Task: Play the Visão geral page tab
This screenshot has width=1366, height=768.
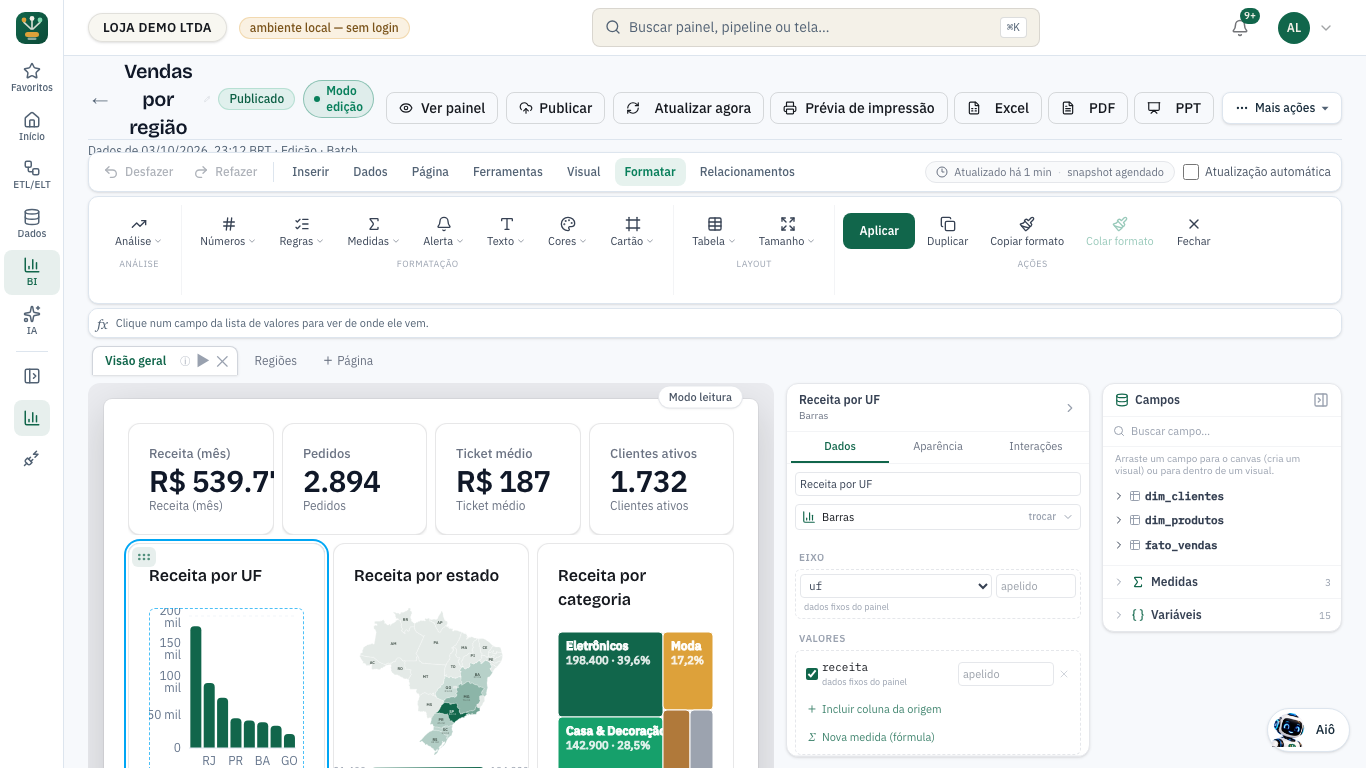Action: click(203, 361)
